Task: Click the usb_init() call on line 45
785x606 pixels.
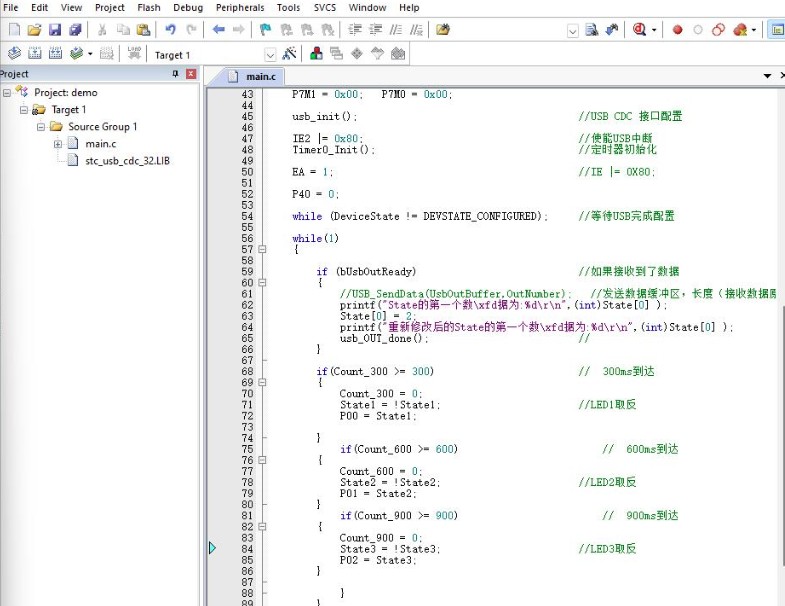Action: [x=324, y=117]
